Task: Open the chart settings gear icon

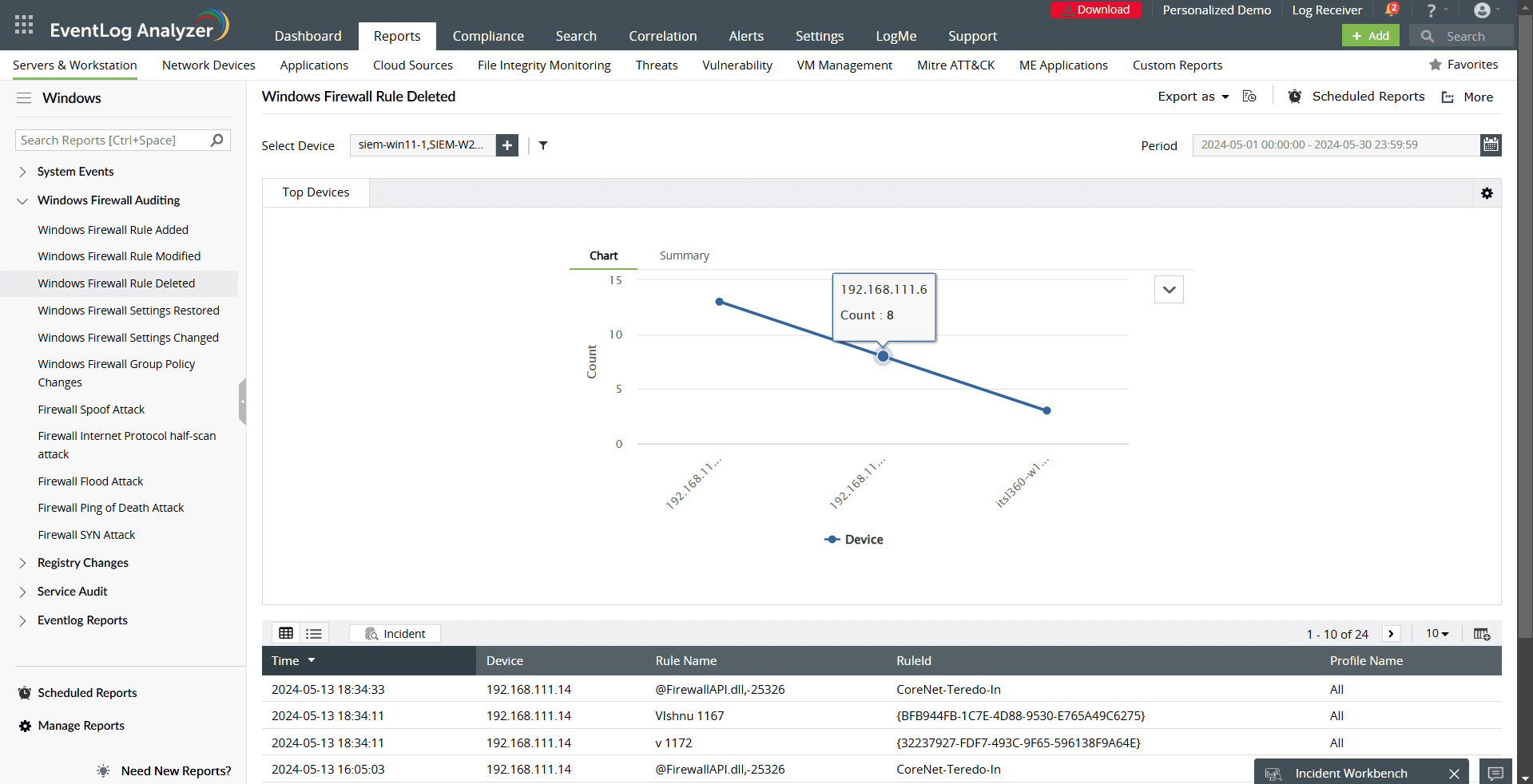Action: (1487, 193)
